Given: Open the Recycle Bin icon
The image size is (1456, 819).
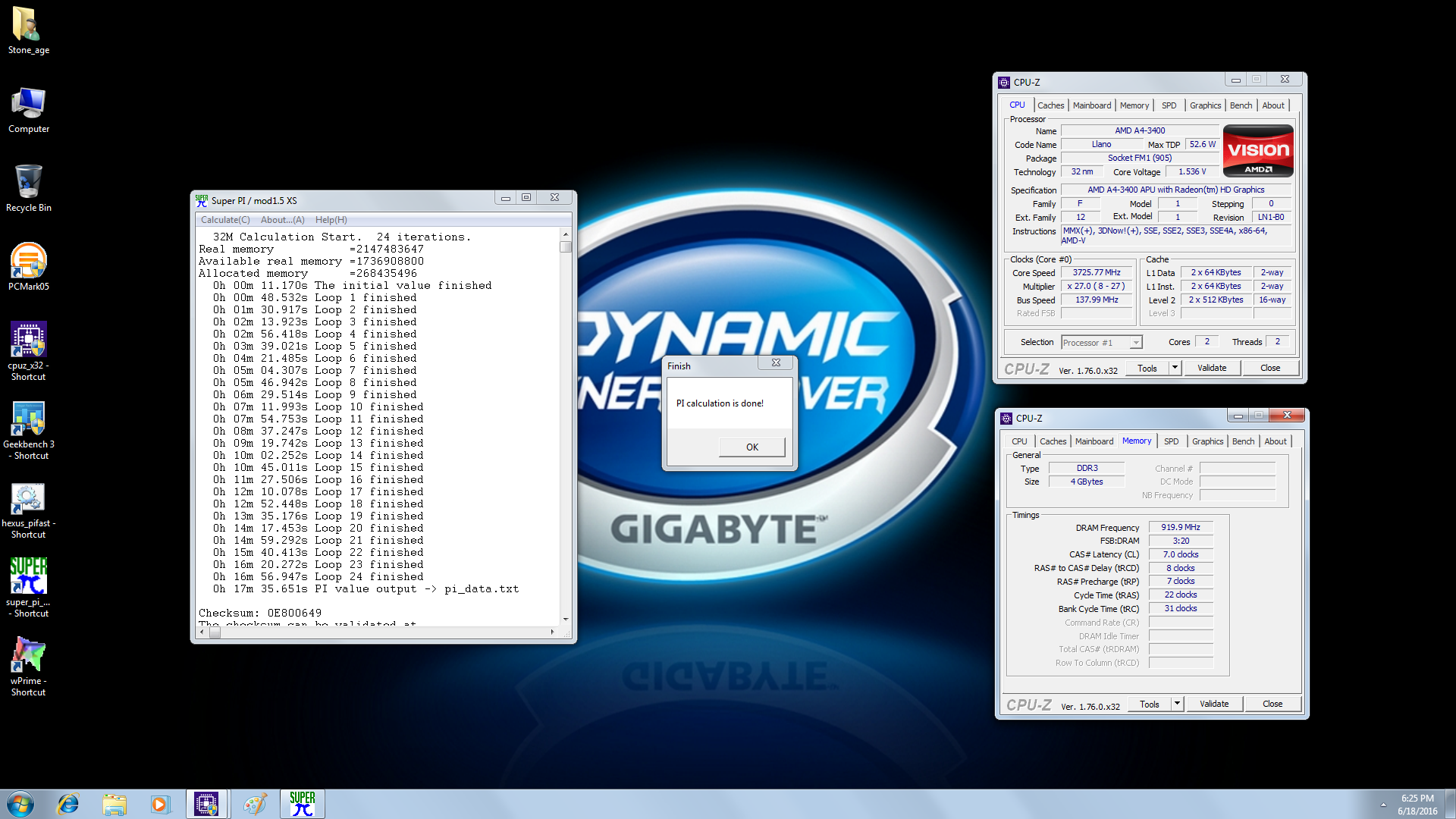Looking at the screenshot, I should (28, 189).
